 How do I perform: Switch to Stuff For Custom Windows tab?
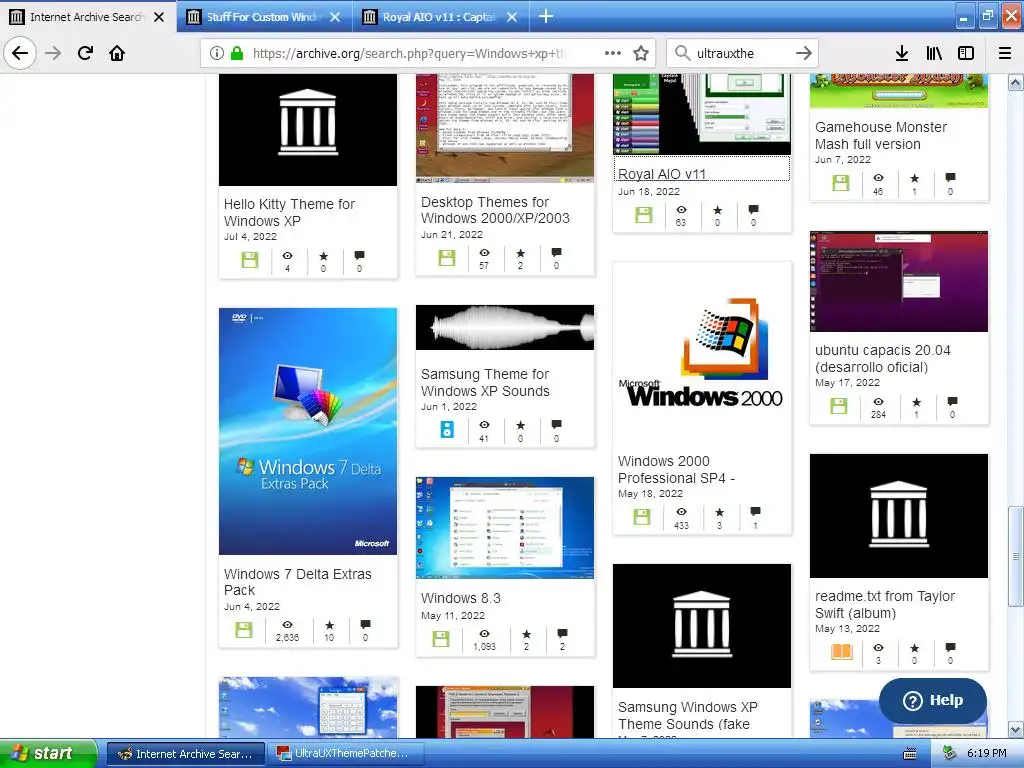coord(263,17)
